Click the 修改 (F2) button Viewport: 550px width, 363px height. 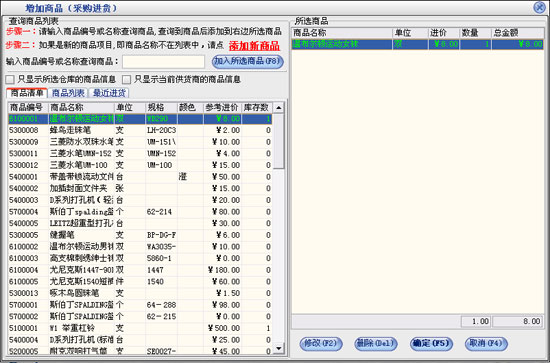pos(321,343)
